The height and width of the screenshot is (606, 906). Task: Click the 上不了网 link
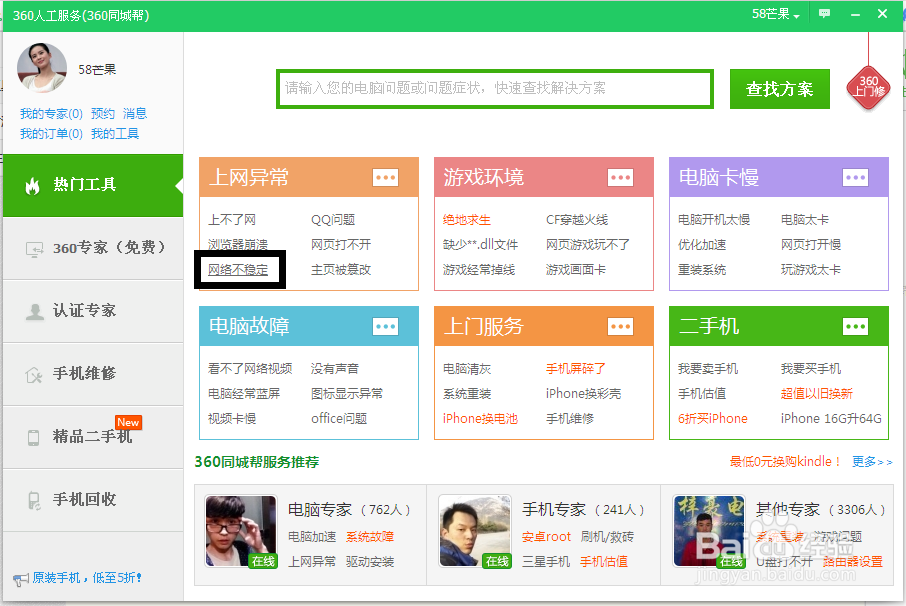point(232,220)
